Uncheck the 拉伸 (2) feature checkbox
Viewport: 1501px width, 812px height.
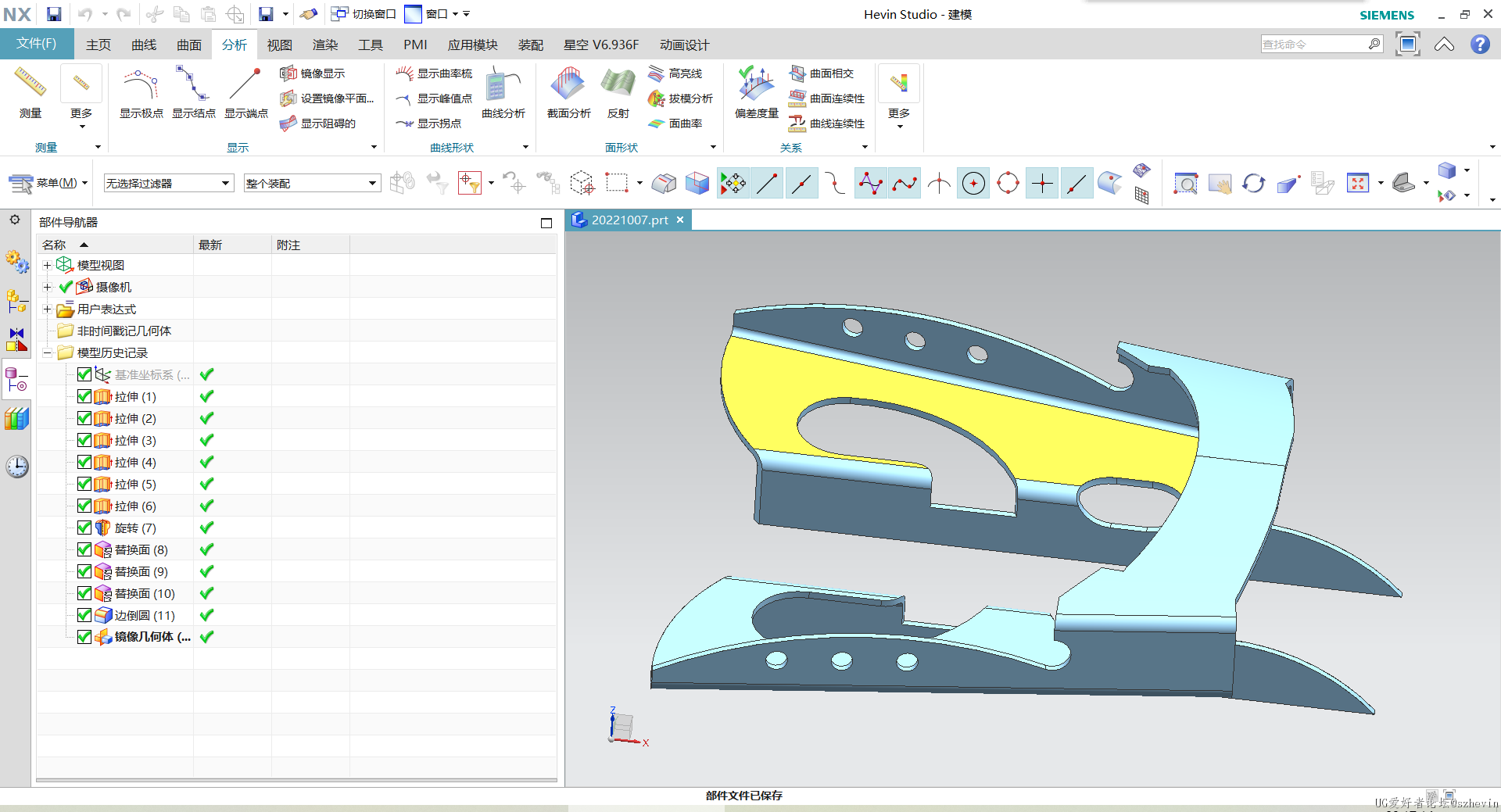click(84, 418)
